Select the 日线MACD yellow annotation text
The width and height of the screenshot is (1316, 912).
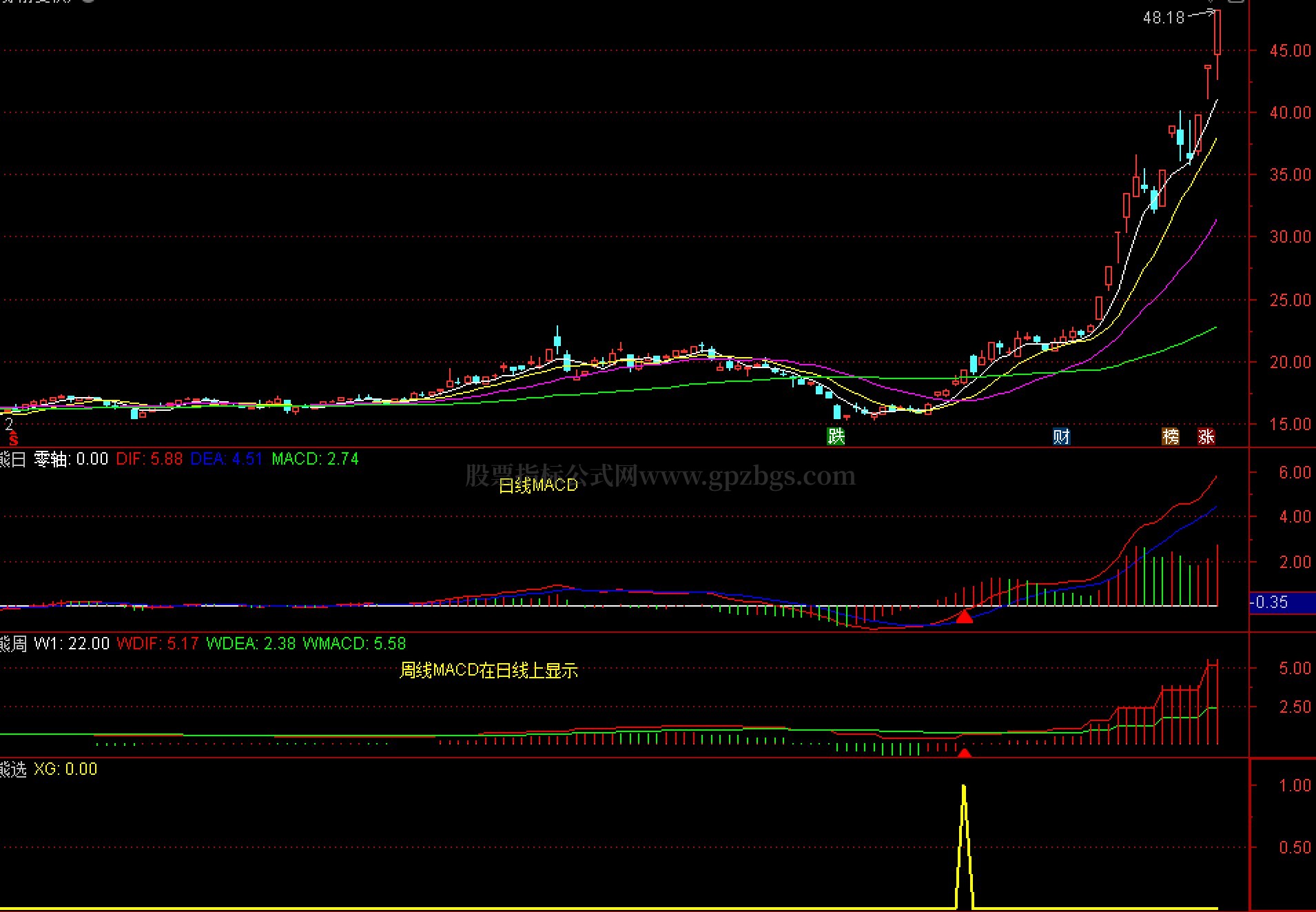(x=538, y=485)
